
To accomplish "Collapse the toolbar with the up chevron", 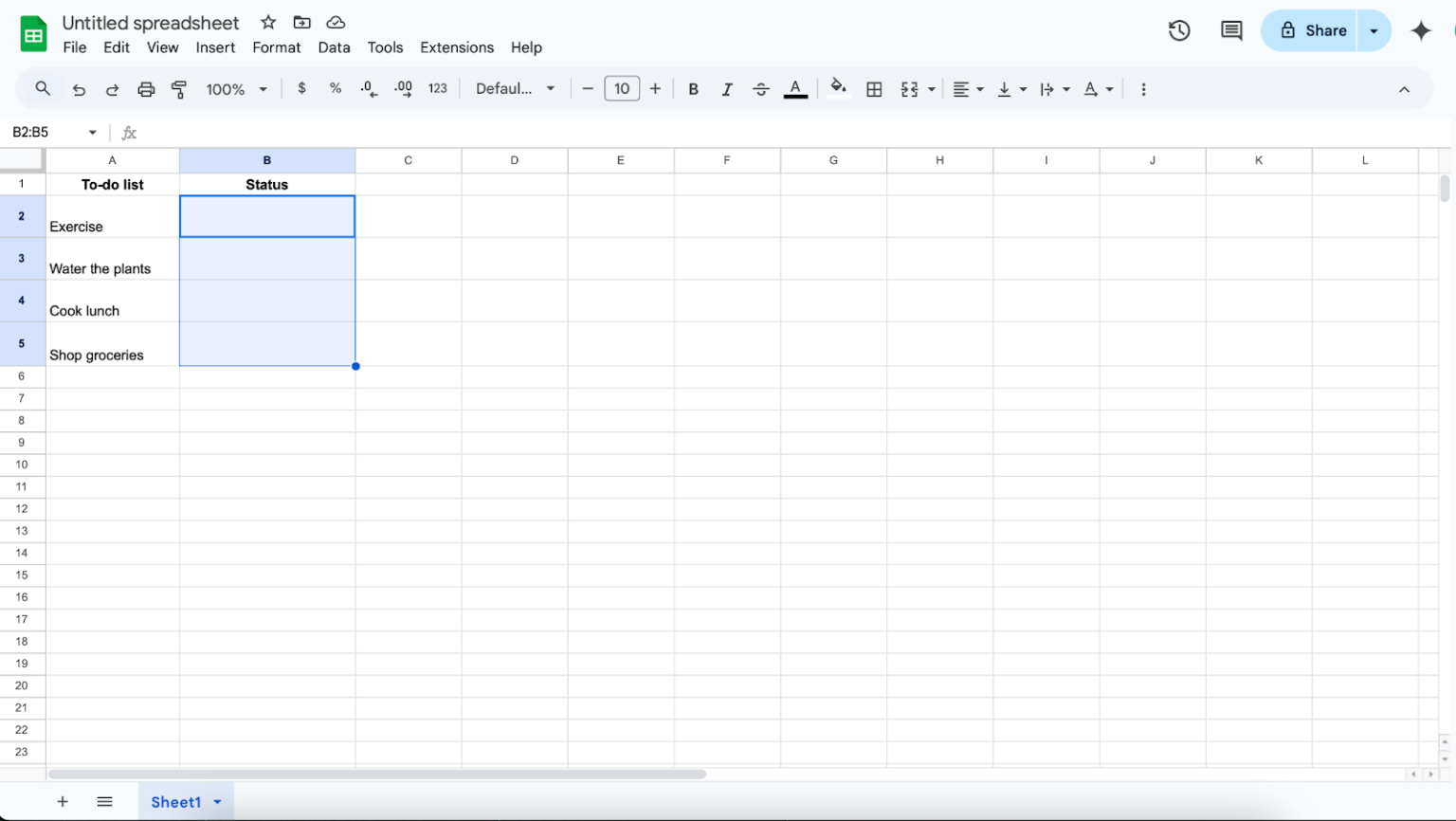I will 1404,88.
